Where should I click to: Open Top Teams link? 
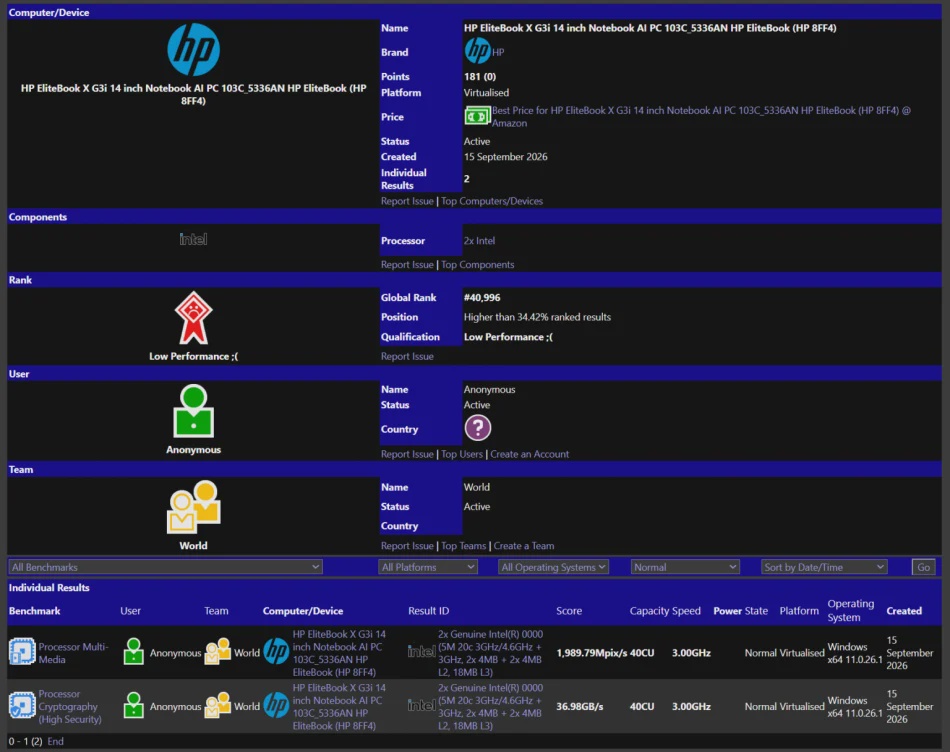pyautogui.click(x=463, y=546)
